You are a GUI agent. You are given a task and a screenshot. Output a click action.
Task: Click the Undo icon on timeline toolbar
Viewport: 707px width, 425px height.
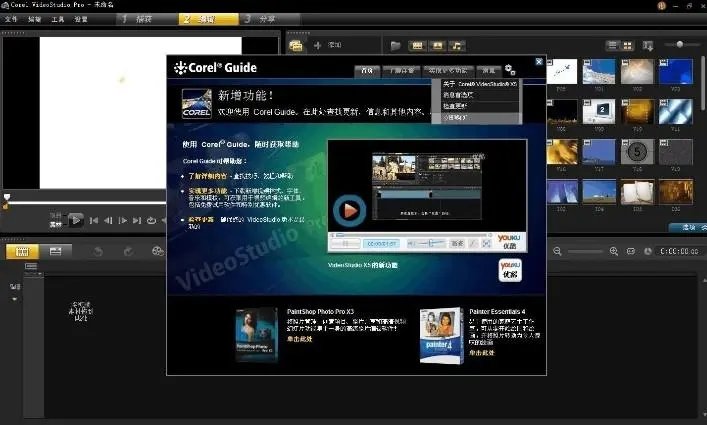tap(98, 251)
